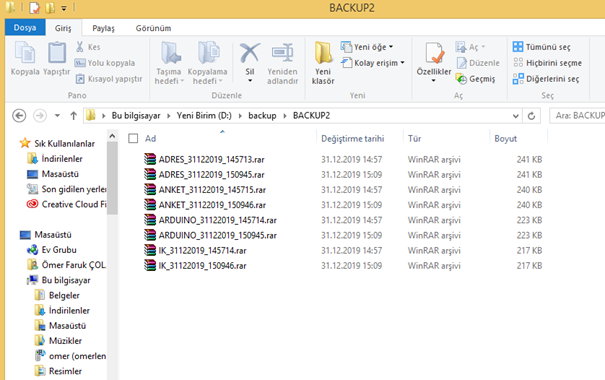The image size is (605, 380).
Task: Click the sidebar vertical scrollbar thumb
Action: pyautogui.click(x=112, y=177)
